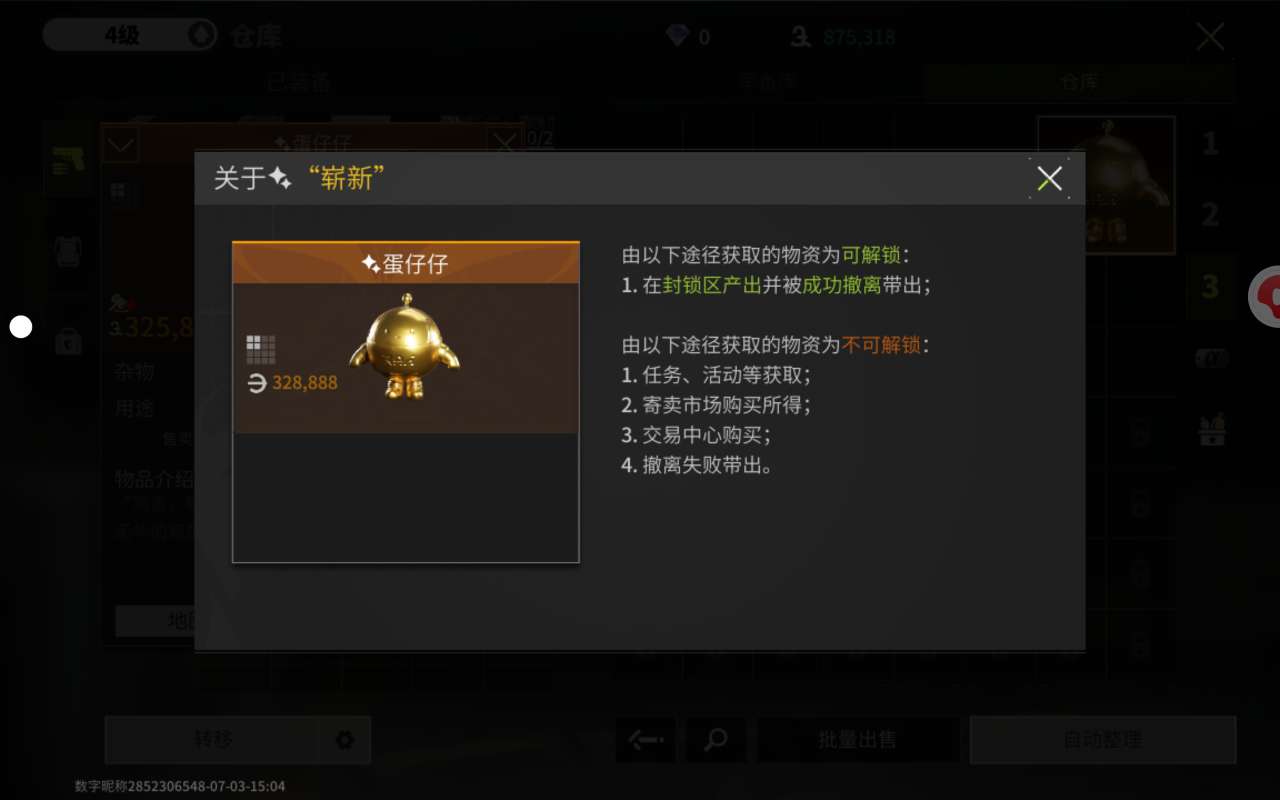1280x800 pixels.
Task: Collapse the item detail panel chevron
Action: (x=121, y=146)
